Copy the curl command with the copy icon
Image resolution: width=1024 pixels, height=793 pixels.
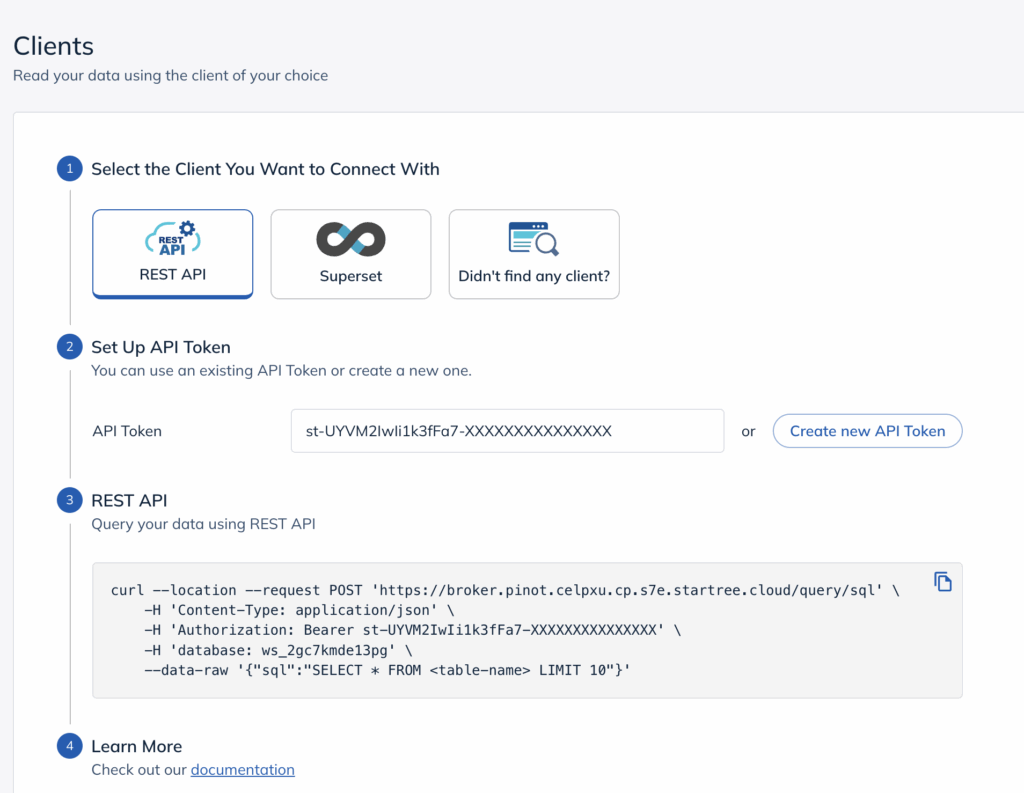[x=942, y=582]
